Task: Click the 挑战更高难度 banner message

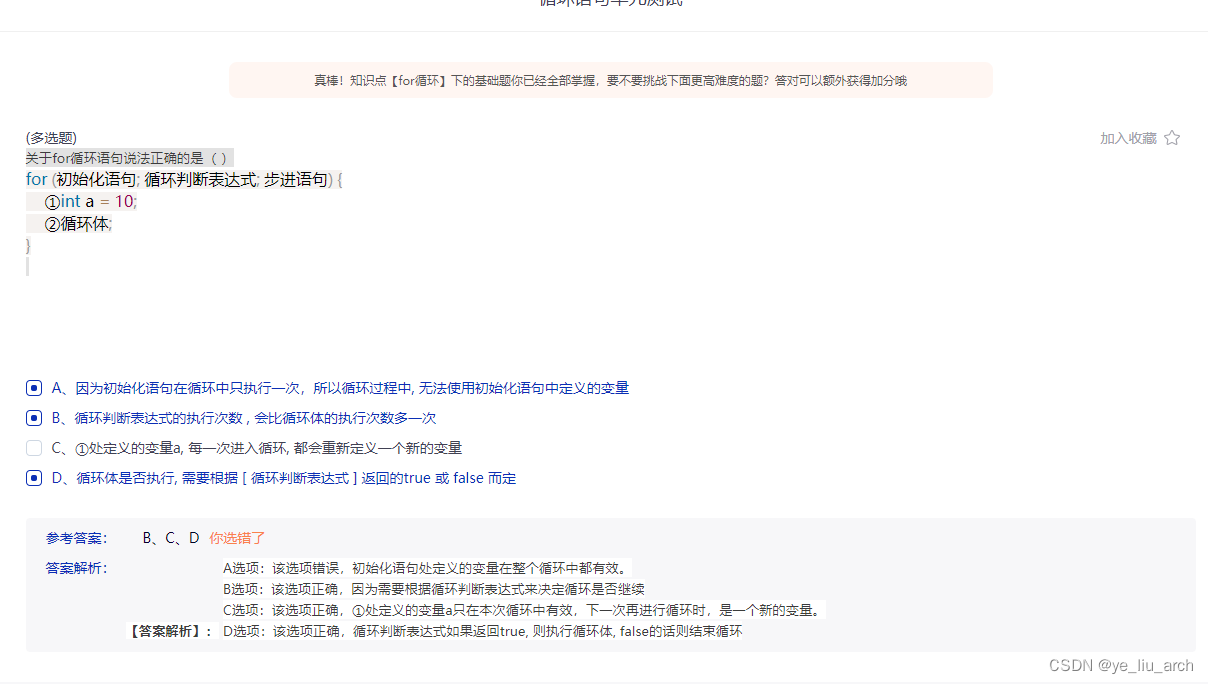Action: [610, 80]
